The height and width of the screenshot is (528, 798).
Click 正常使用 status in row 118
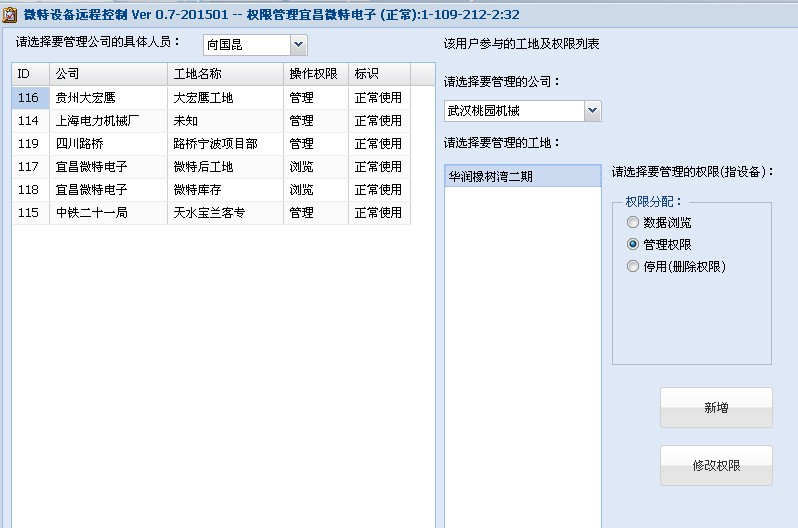pyautogui.click(x=380, y=189)
